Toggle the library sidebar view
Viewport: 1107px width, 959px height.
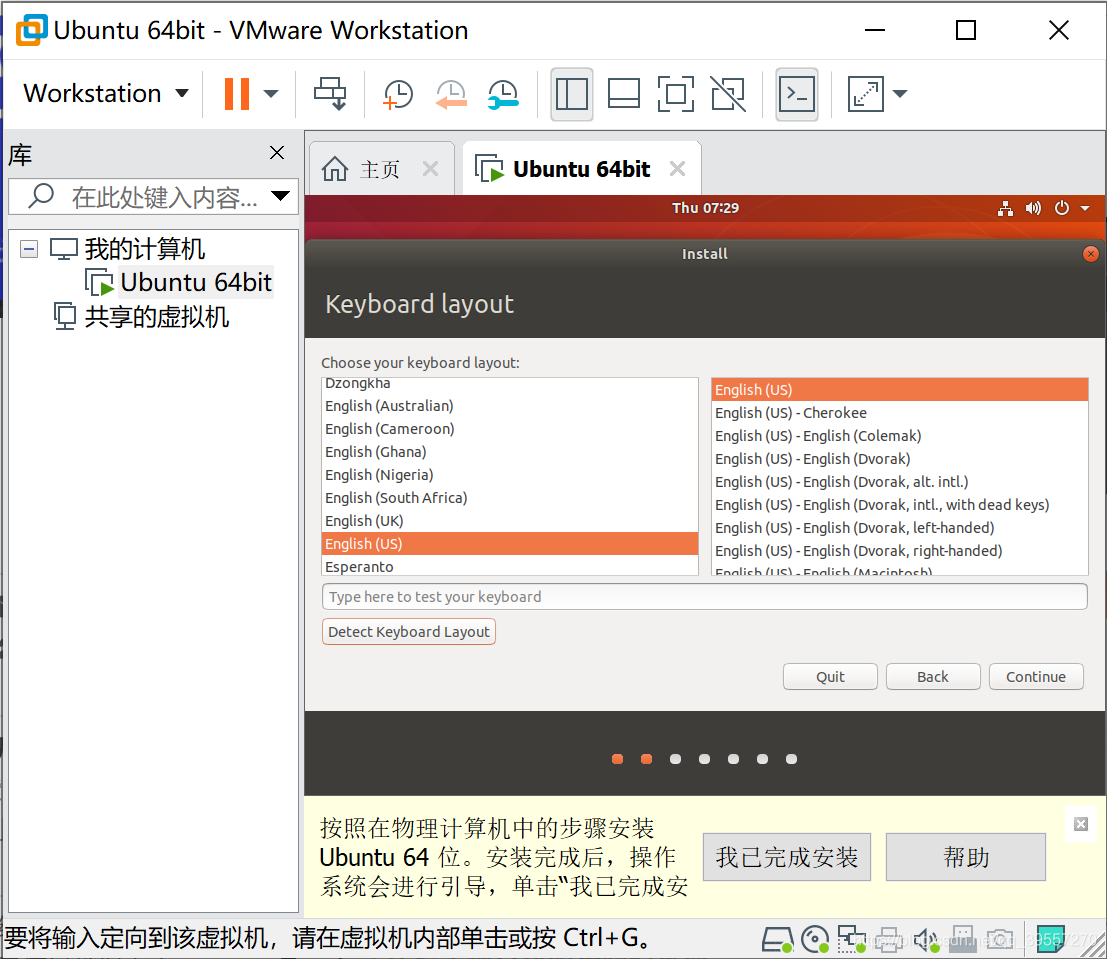(x=572, y=94)
